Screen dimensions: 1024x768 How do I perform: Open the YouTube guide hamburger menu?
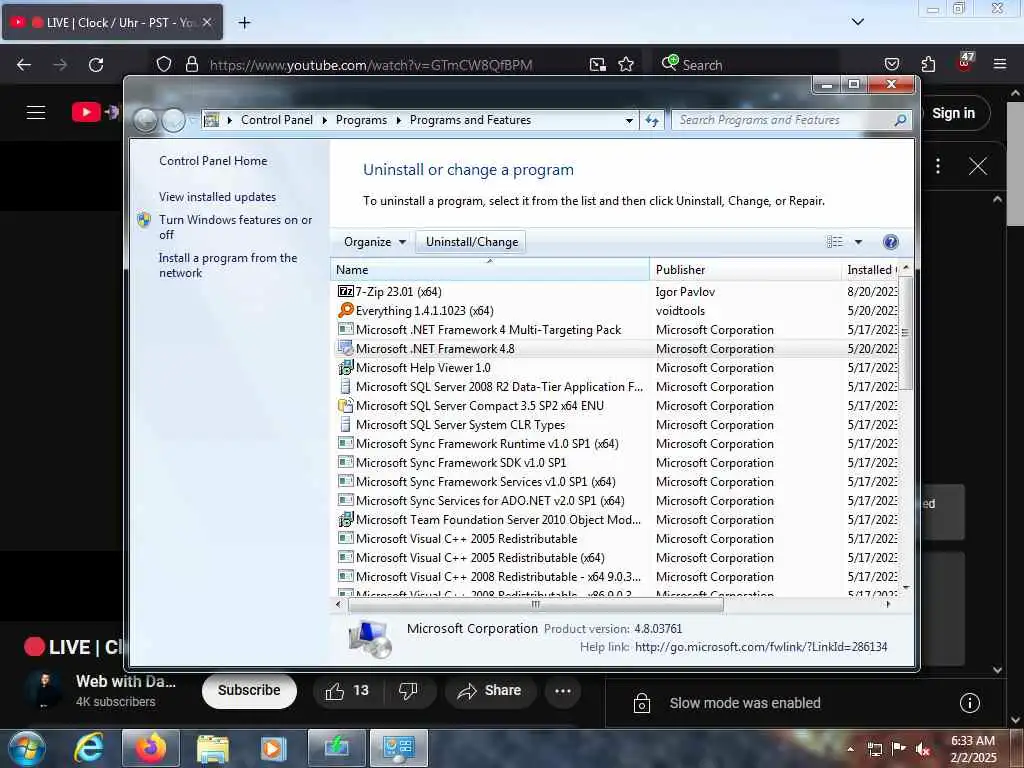[x=36, y=112]
